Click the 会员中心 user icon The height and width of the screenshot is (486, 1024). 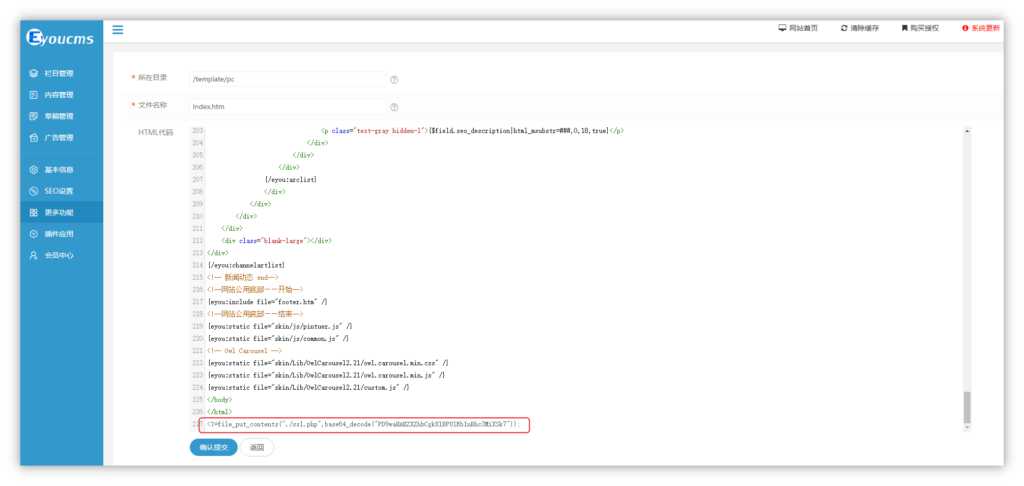point(33,255)
